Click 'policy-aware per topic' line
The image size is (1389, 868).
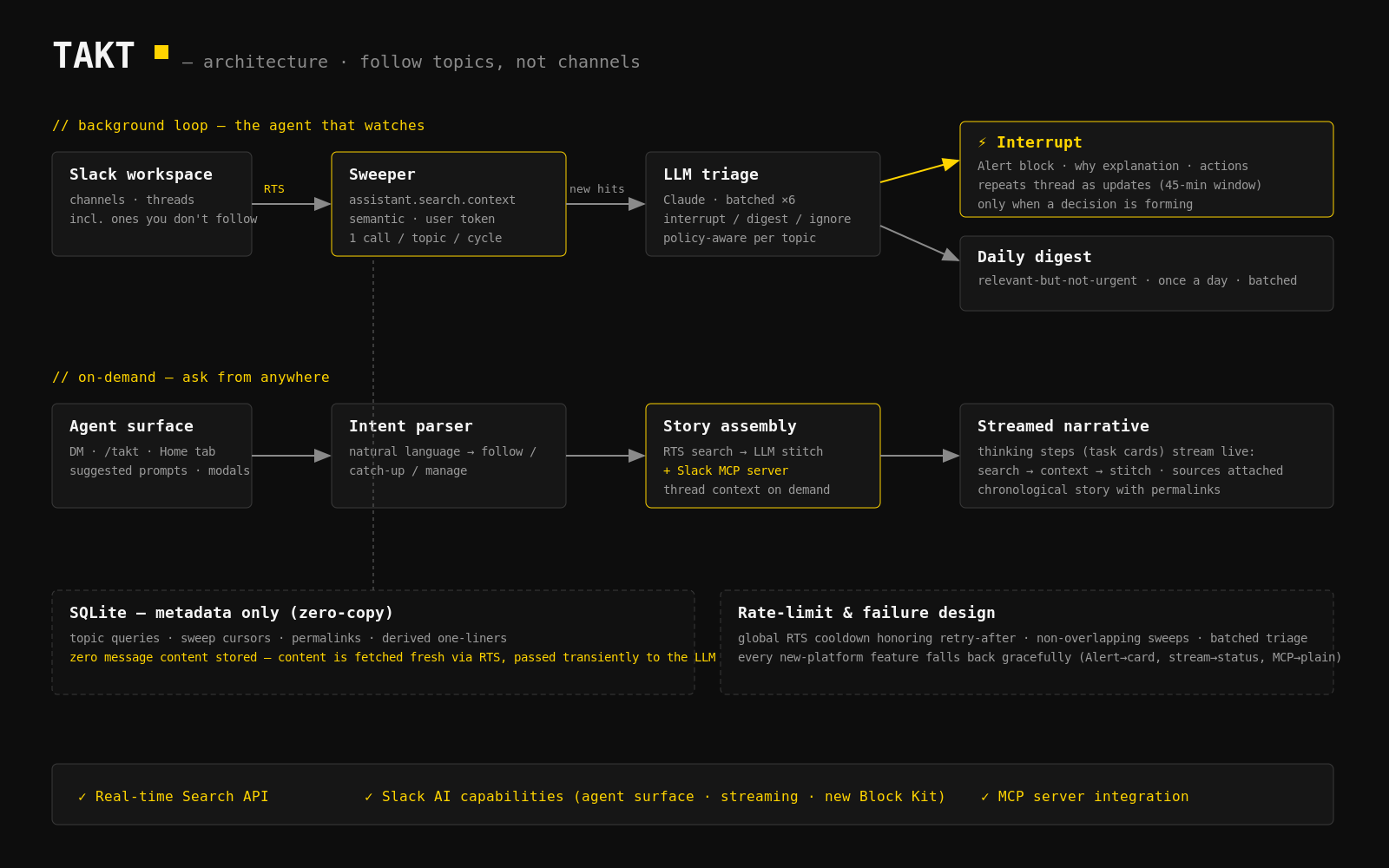click(x=740, y=238)
